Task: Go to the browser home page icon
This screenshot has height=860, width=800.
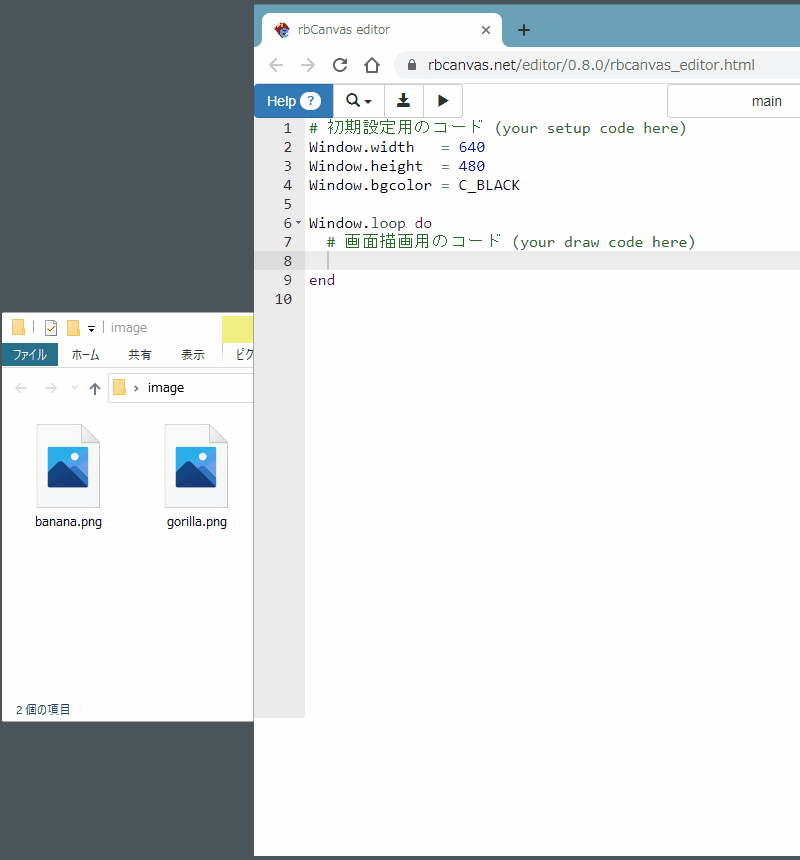Action: pyautogui.click(x=372, y=65)
